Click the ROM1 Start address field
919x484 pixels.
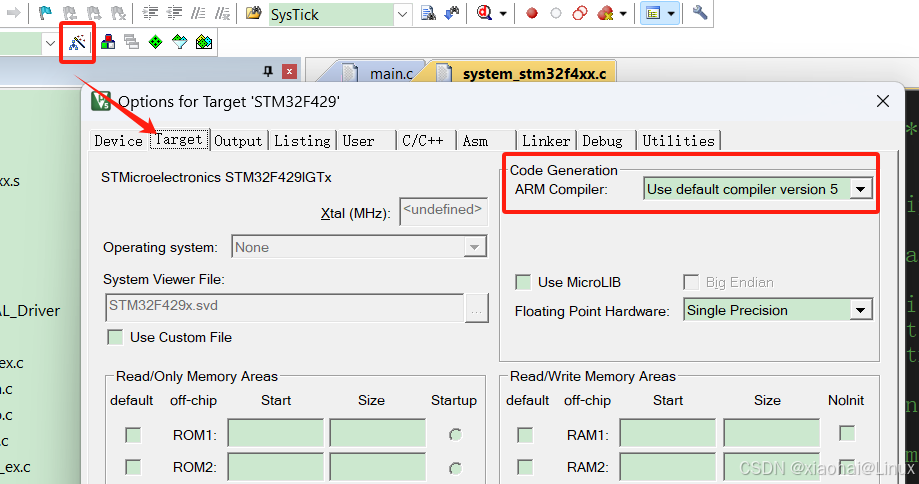(x=275, y=434)
